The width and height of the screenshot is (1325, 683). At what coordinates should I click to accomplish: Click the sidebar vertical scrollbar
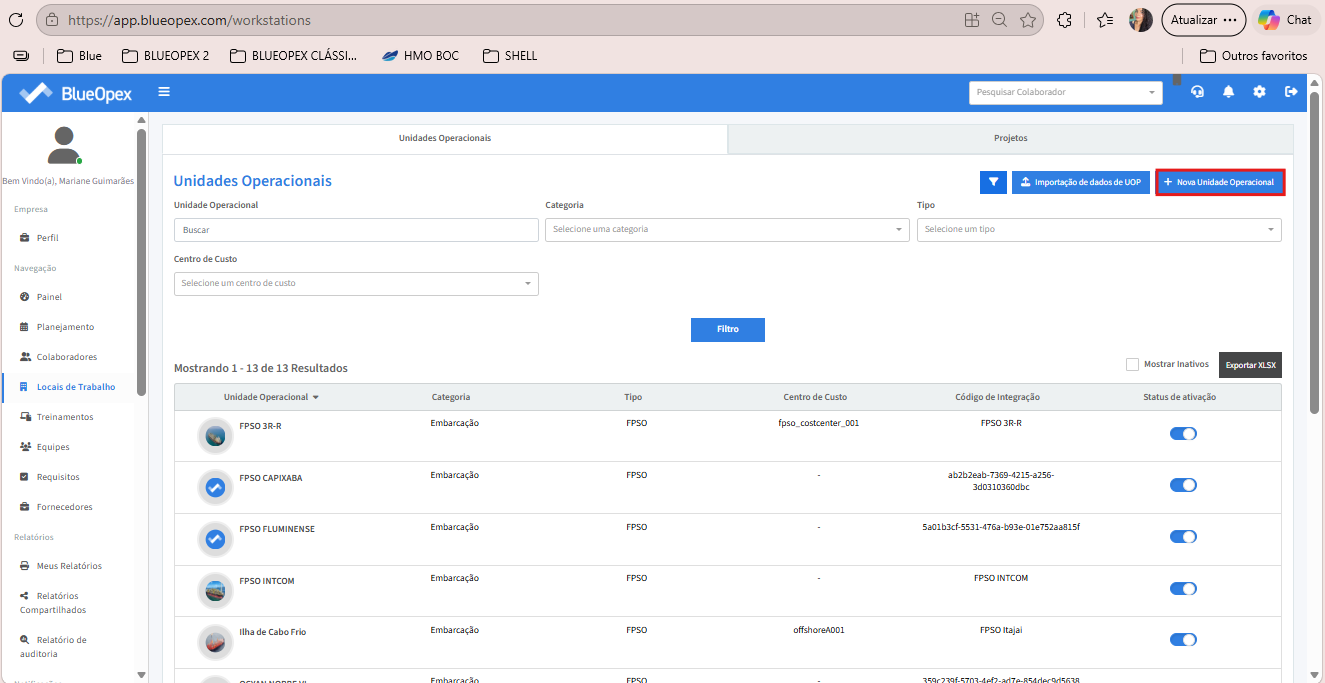tap(141, 261)
